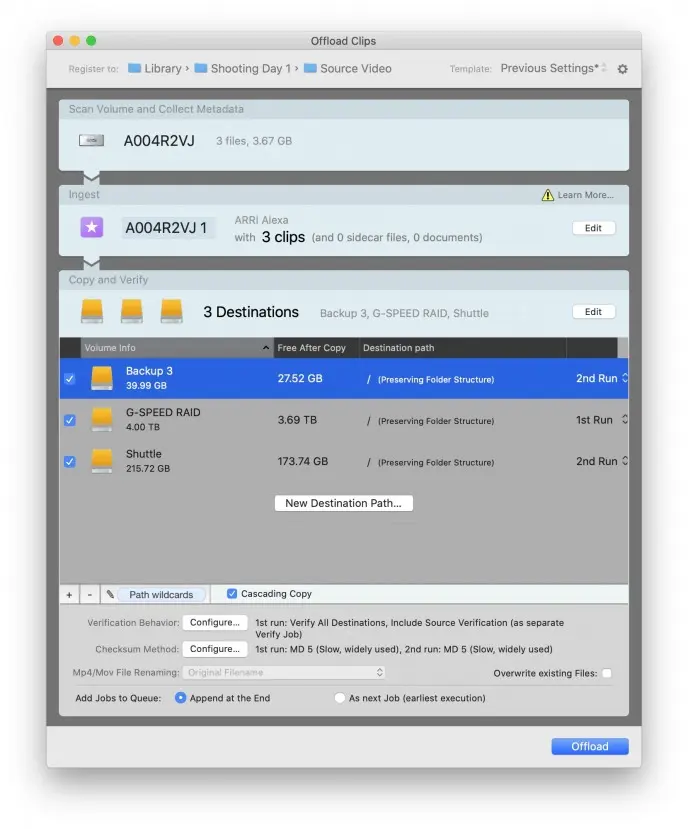Uncheck the Backup 3 destination checkbox
Viewport: 688px width, 829px height.
point(69,379)
